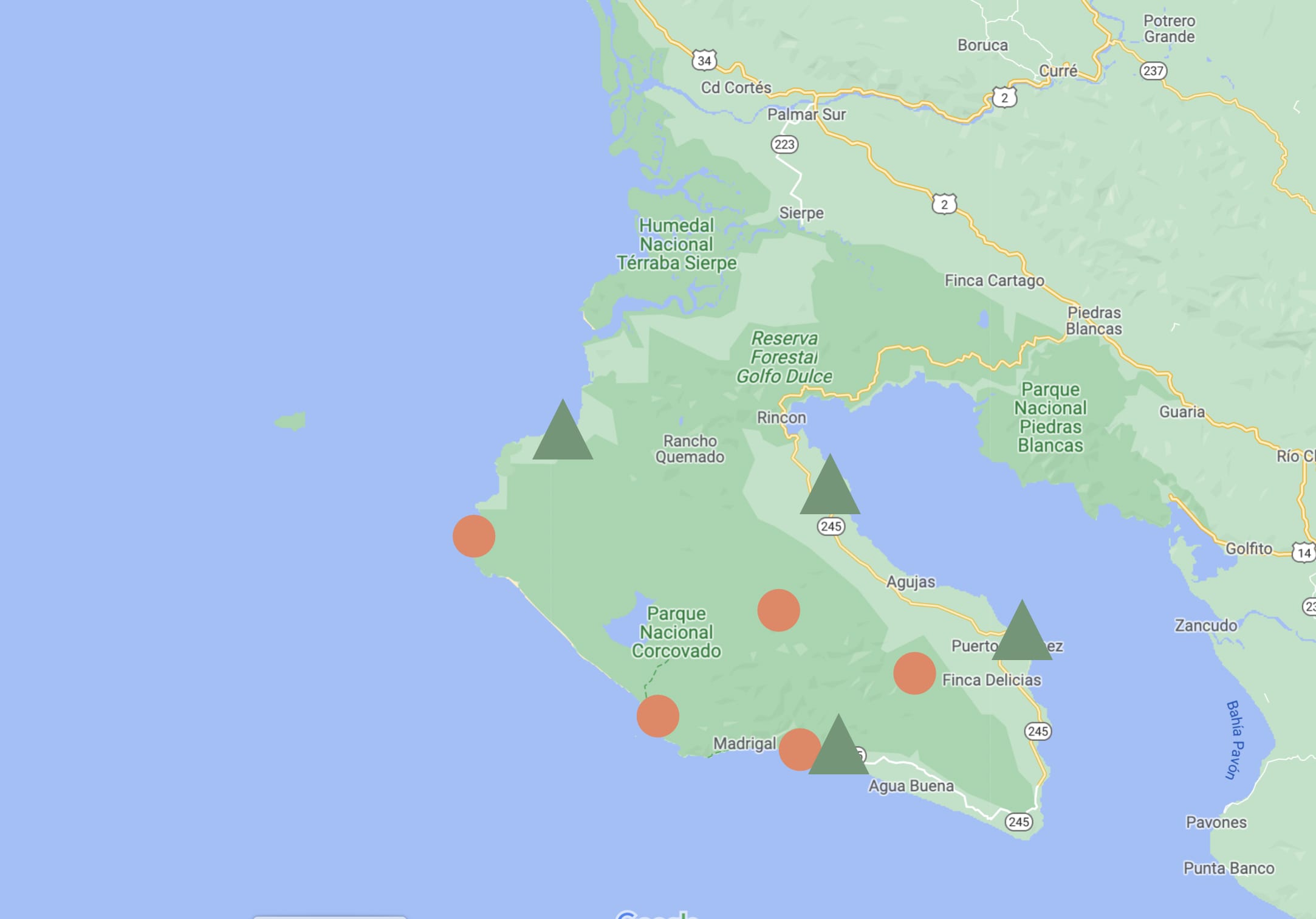Select the orange circle southwest of Corcovado label

[x=657, y=716]
